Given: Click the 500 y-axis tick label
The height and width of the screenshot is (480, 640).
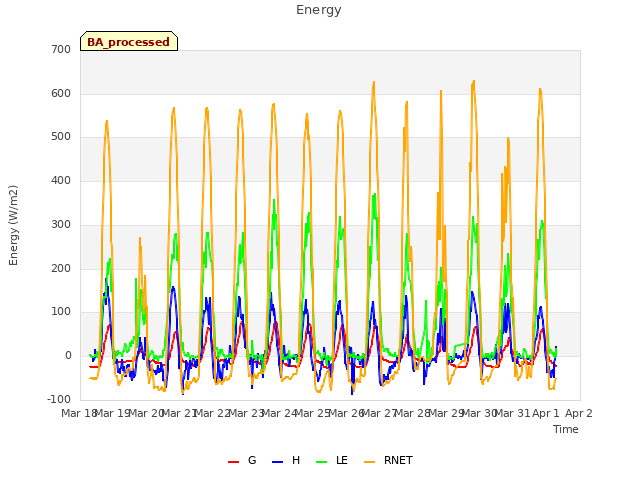Looking at the screenshot, I should 61,137.
